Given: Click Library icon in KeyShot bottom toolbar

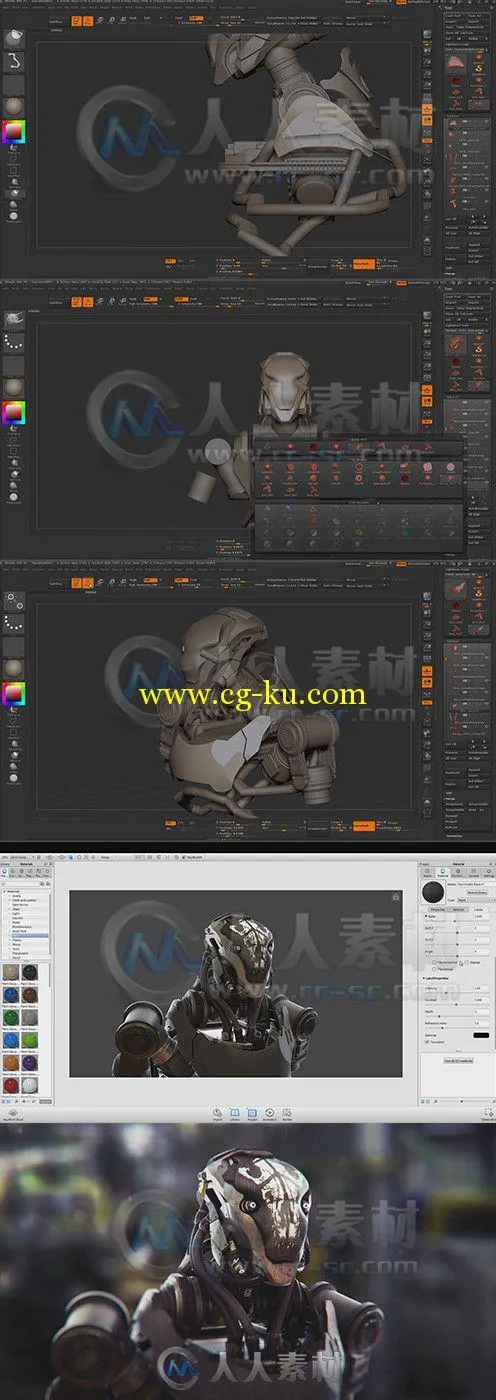Looking at the screenshot, I should coord(235,1112).
